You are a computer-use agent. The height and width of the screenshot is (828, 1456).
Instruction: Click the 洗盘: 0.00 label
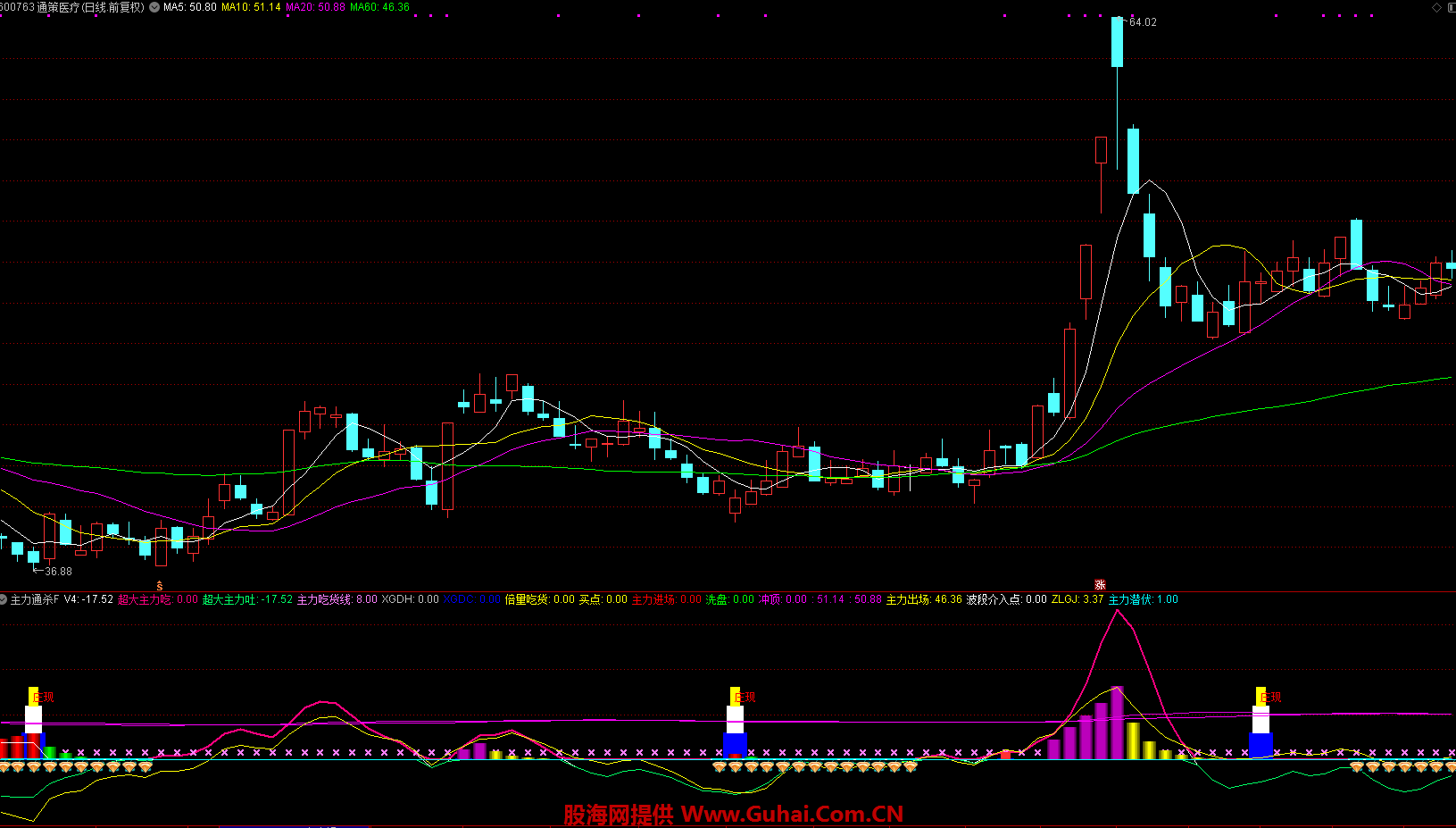730,599
